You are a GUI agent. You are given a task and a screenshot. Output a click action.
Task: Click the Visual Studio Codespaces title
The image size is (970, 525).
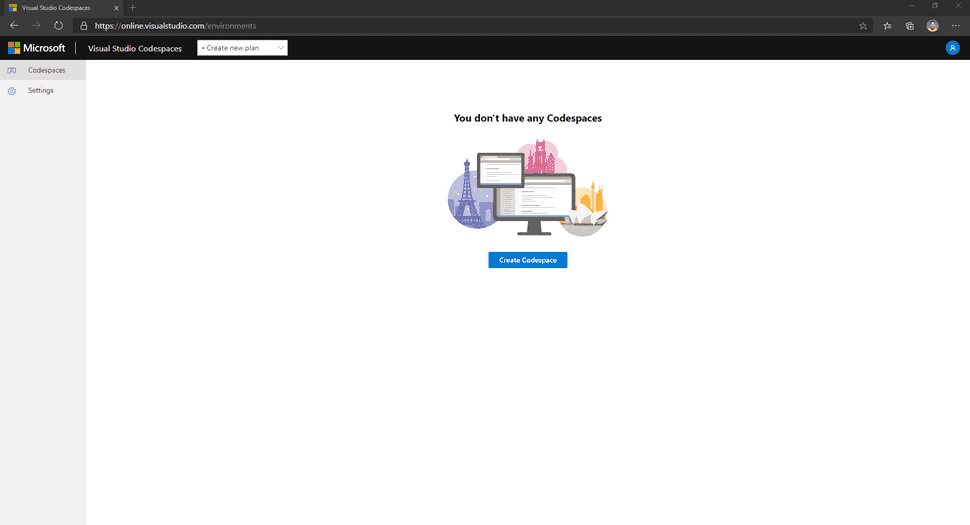click(x=135, y=48)
